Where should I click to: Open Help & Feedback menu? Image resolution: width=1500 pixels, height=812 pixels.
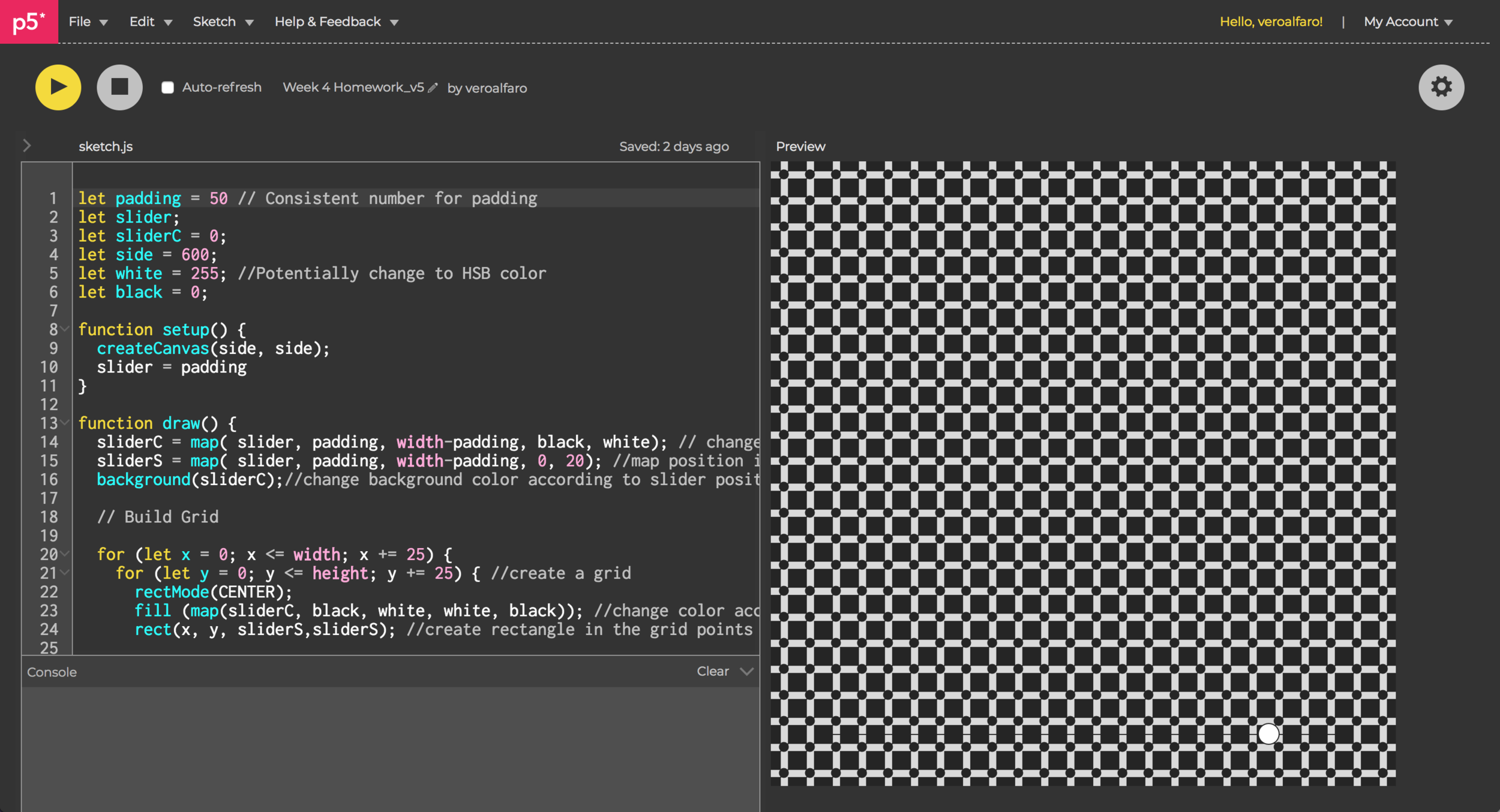(x=336, y=22)
